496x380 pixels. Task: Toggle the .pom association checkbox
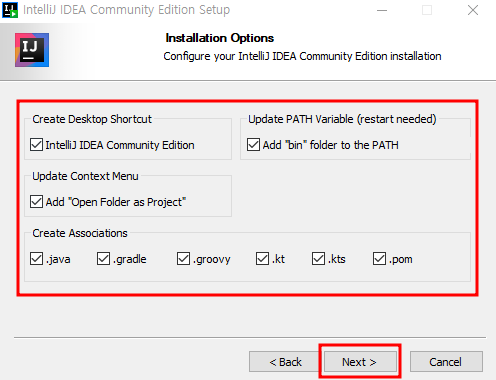tap(379, 259)
